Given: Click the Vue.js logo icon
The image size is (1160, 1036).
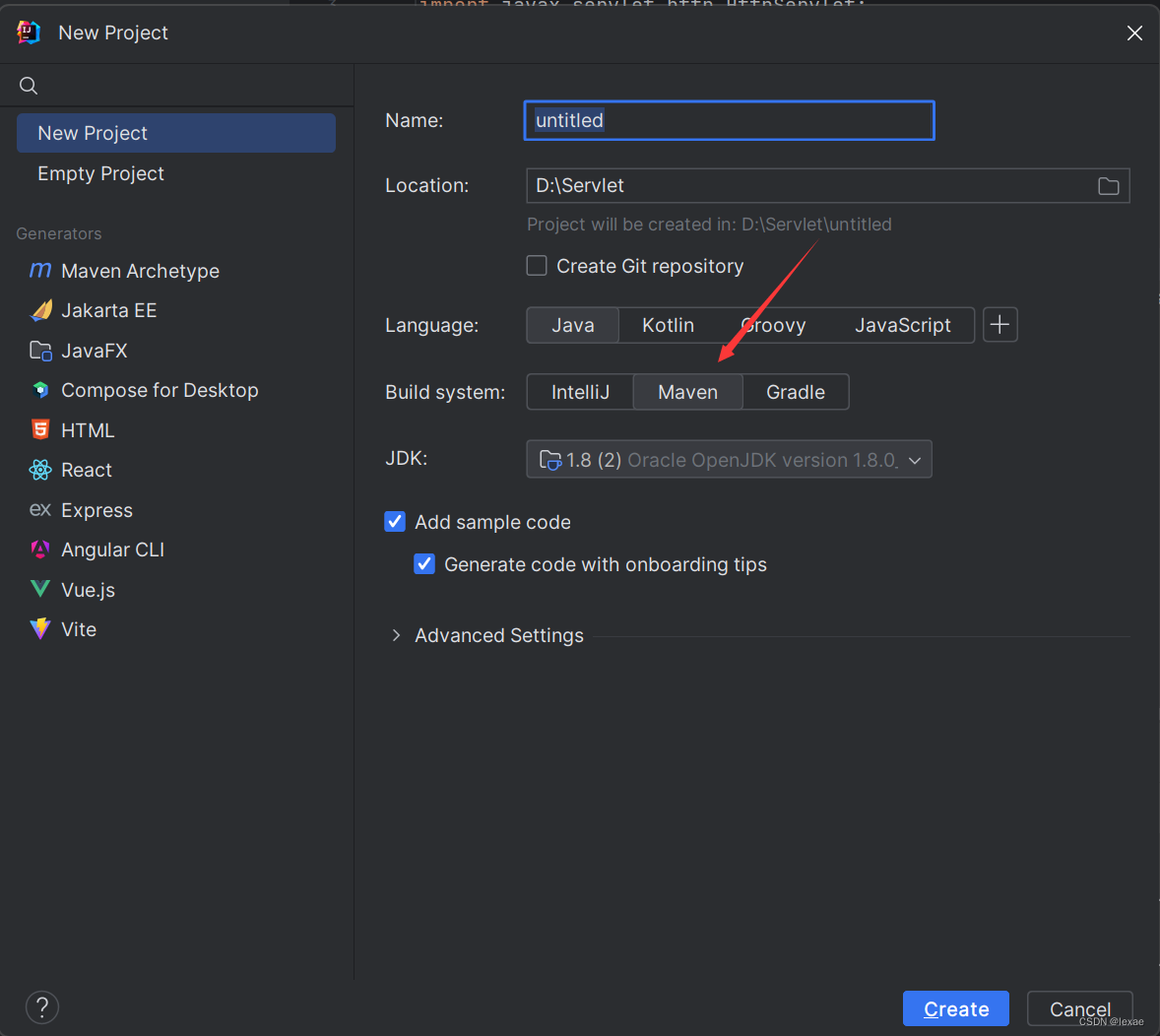Looking at the screenshot, I should (40, 589).
